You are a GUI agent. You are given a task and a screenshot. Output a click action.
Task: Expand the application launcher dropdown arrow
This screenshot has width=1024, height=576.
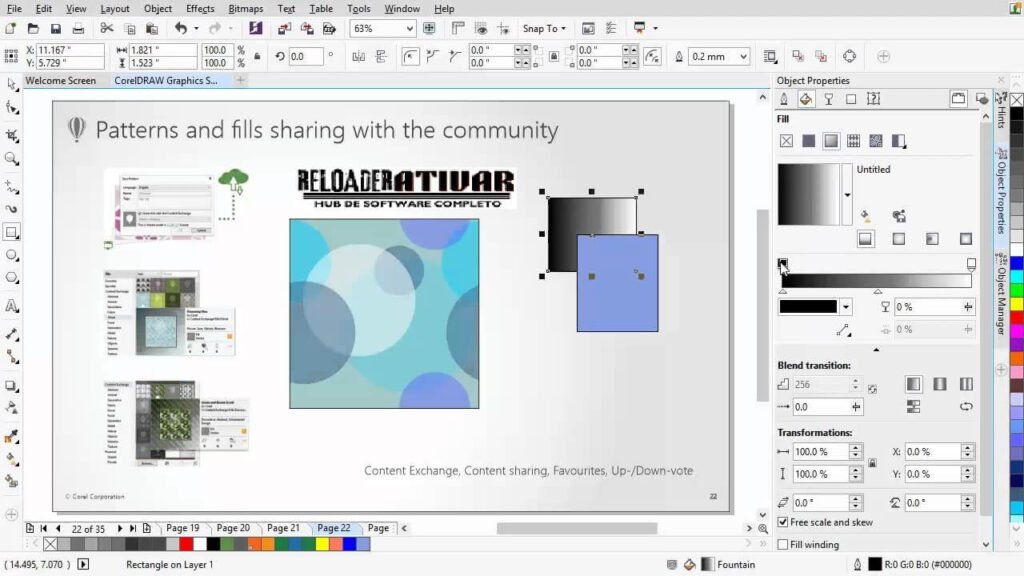(x=655, y=29)
